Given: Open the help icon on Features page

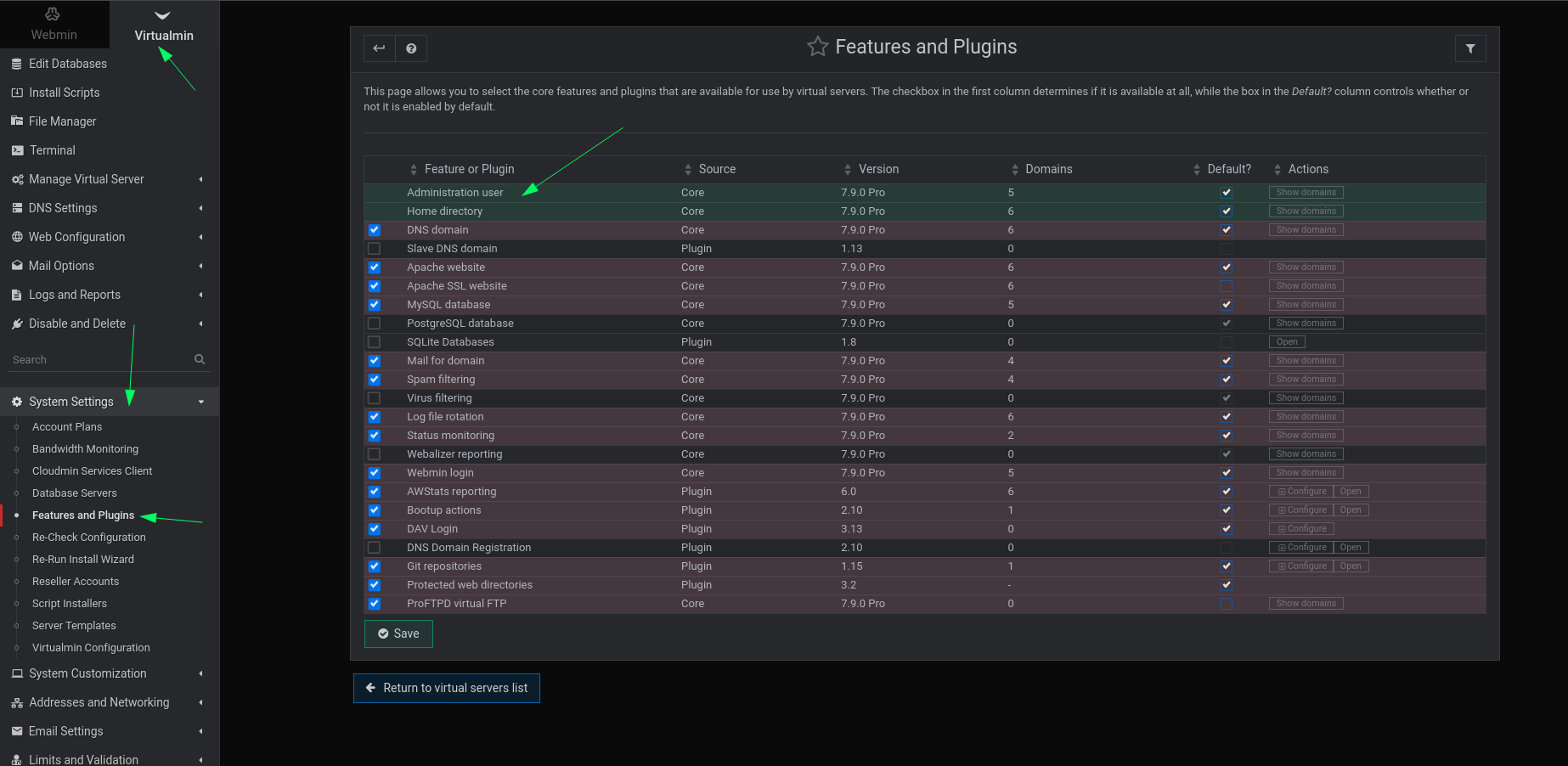Looking at the screenshot, I should coord(411,48).
